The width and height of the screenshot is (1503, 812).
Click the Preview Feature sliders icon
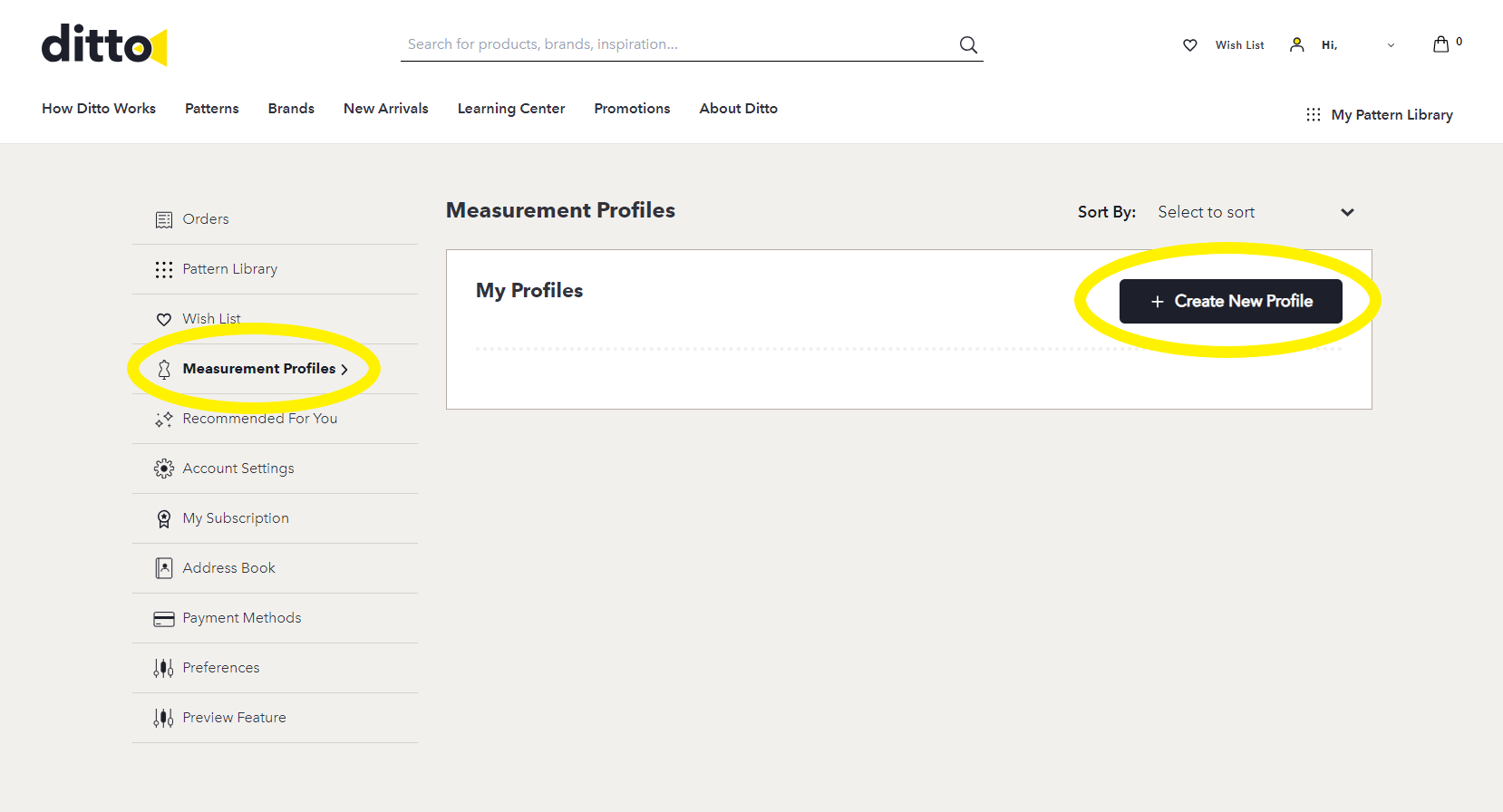click(164, 718)
